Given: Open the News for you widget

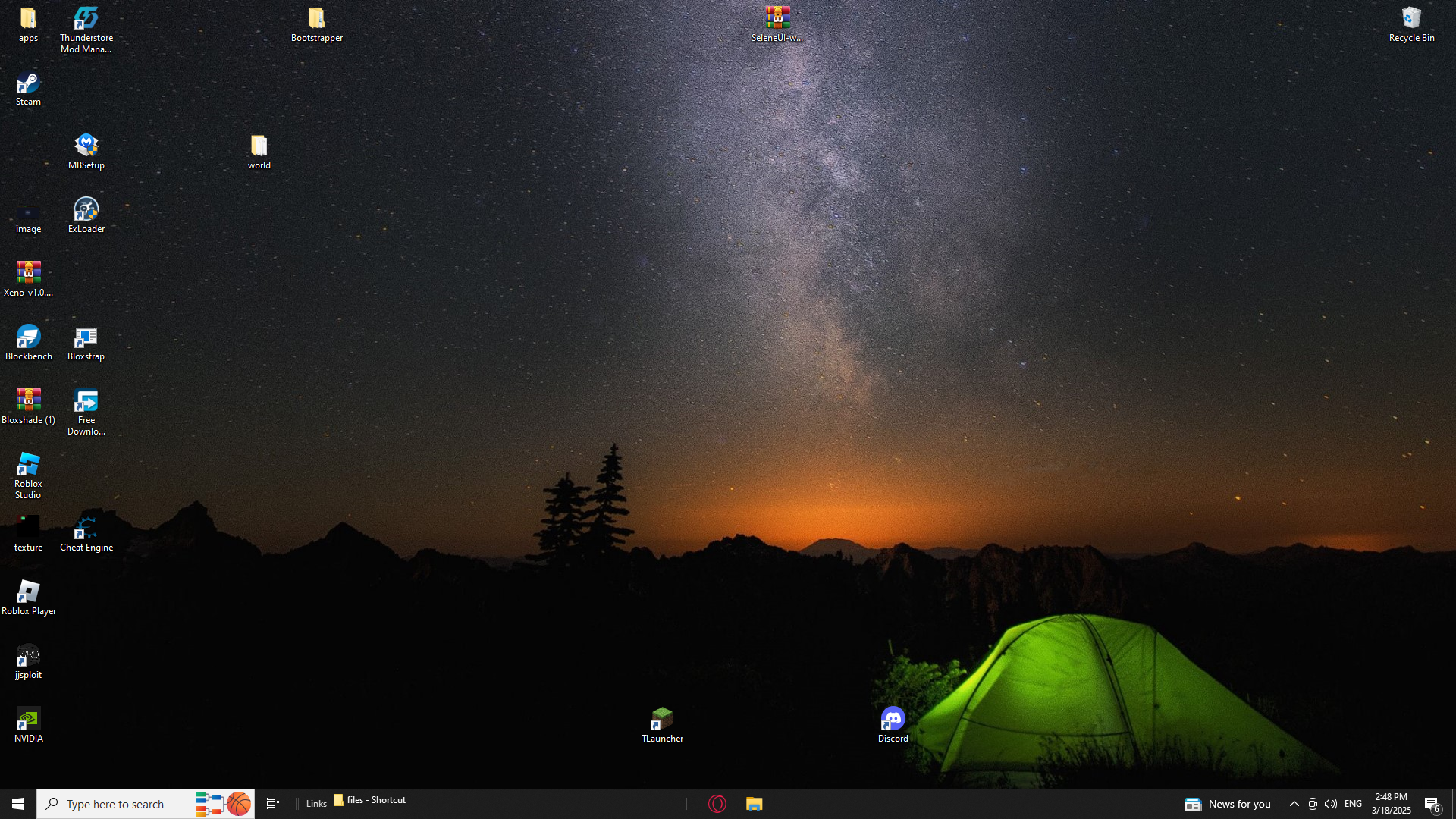Looking at the screenshot, I should 1228,804.
